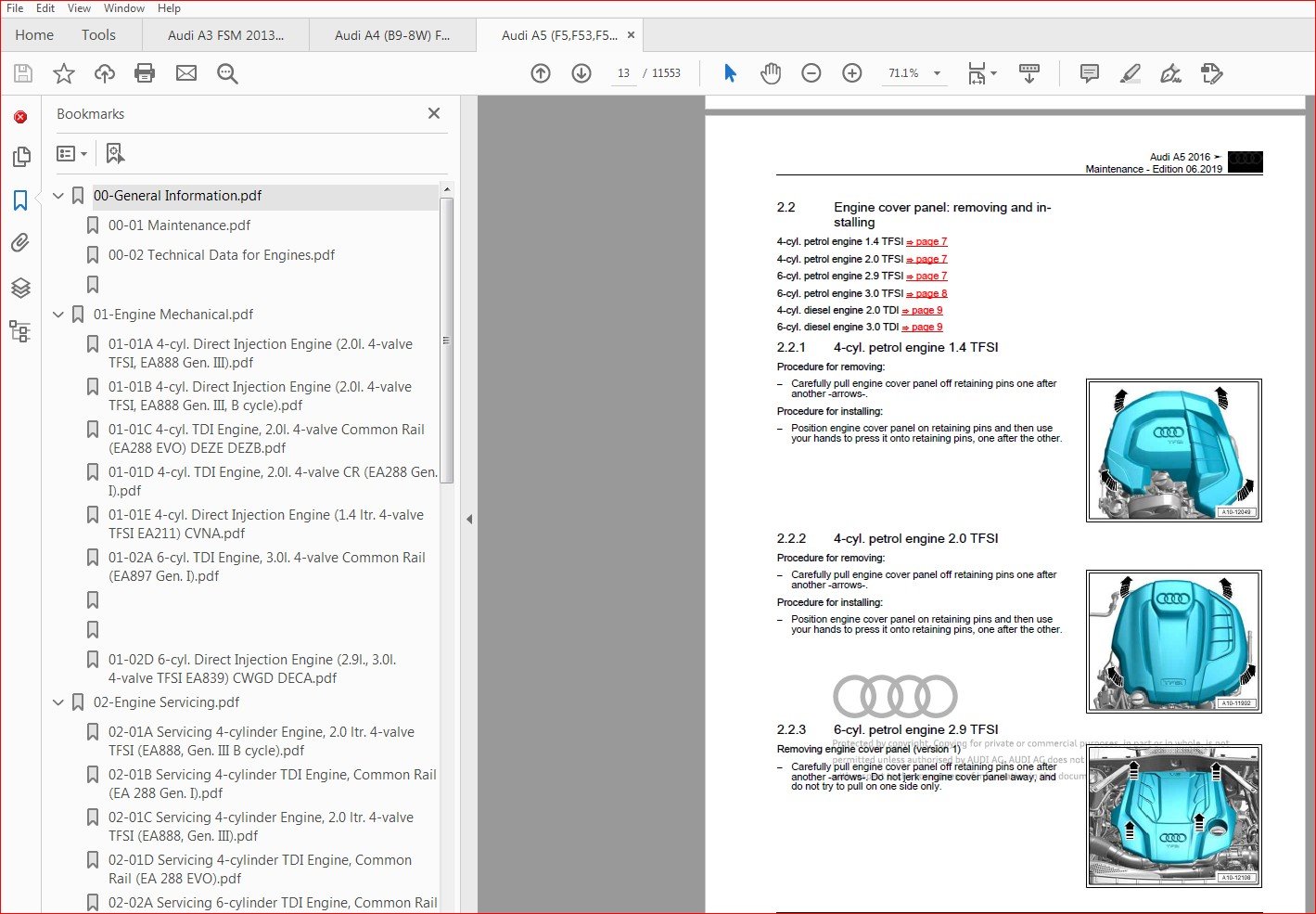Click the red error icon in sidebar
This screenshot has width=1316, height=914.
pyautogui.click(x=20, y=117)
